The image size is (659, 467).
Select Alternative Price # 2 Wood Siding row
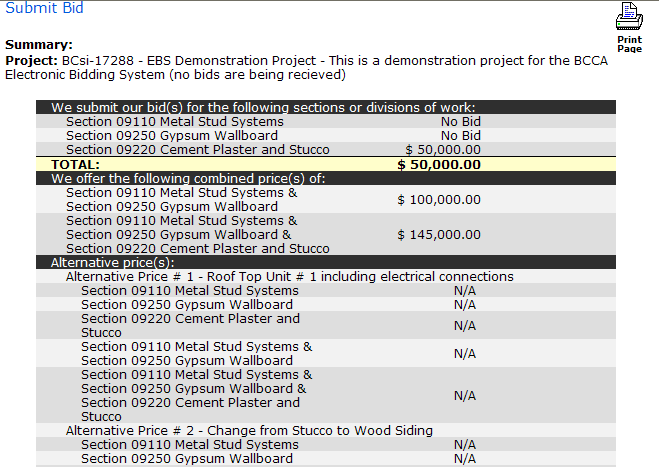pyautogui.click(x=326, y=430)
